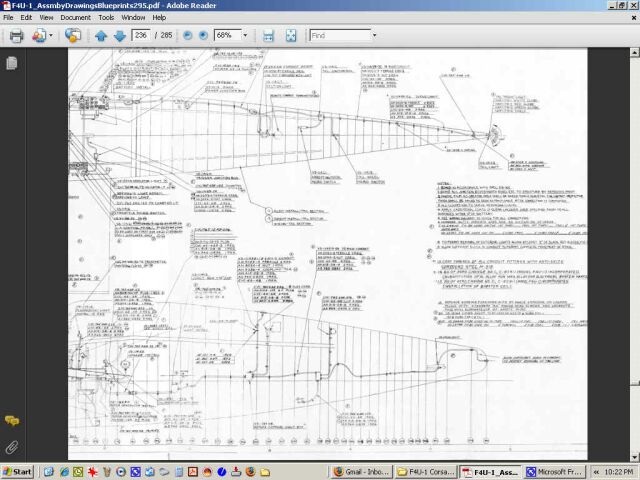Viewport: 640px width, 480px height.
Task: Click the fit width scrolling mode icon
Action: click(x=268, y=36)
